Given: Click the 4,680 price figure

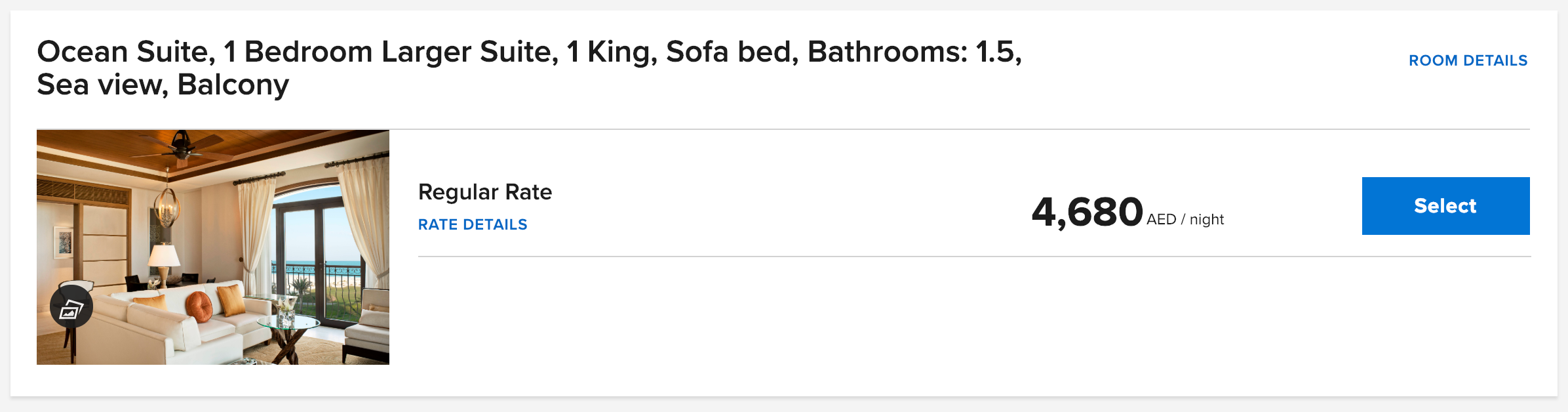Looking at the screenshot, I should click(1086, 212).
